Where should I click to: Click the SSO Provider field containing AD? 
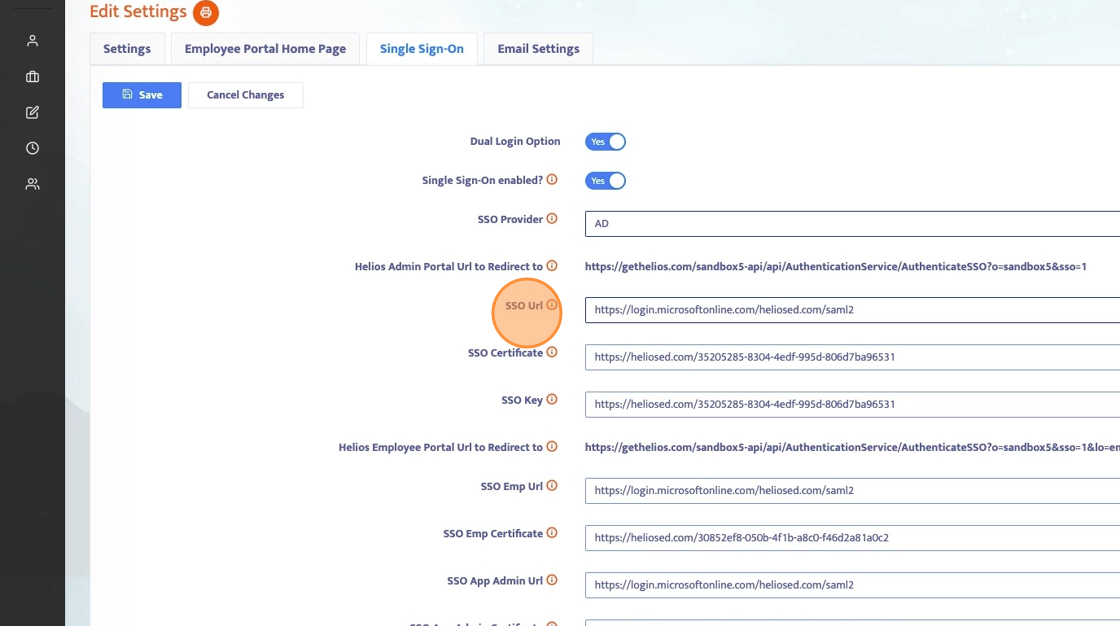coord(852,224)
